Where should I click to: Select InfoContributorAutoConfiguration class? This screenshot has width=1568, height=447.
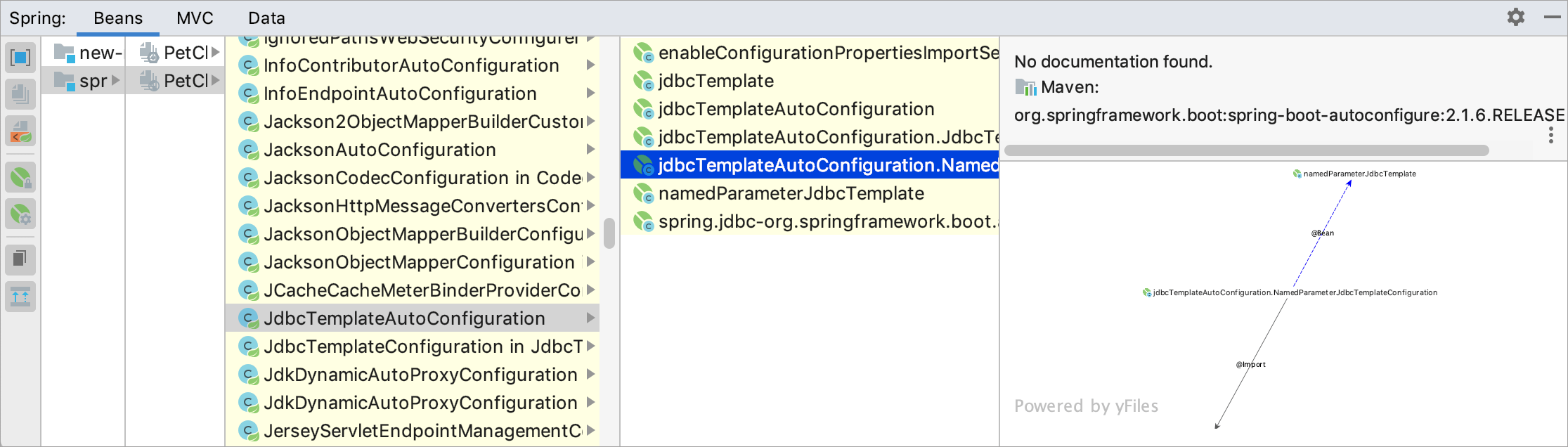click(x=411, y=65)
